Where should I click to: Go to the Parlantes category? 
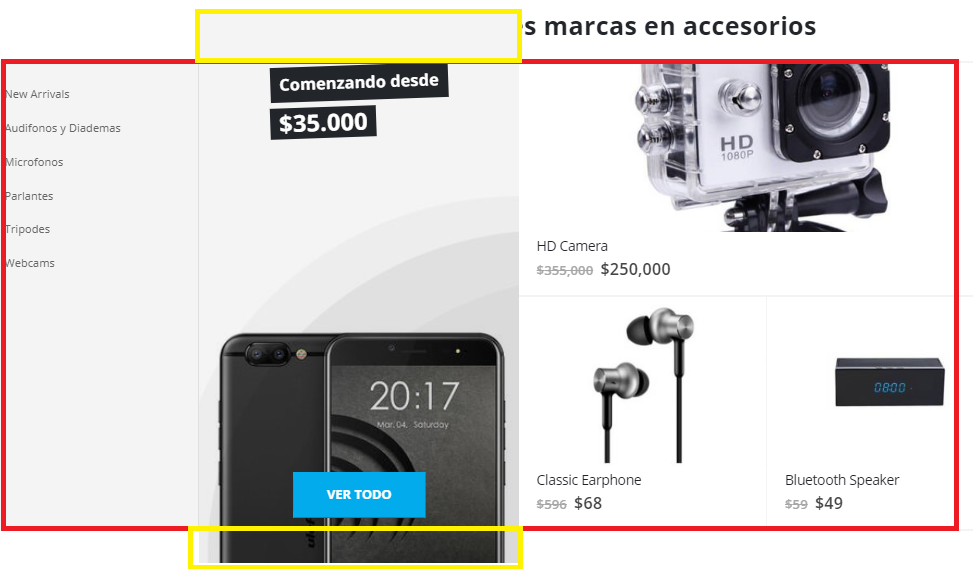pyautogui.click(x=29, y=196)
